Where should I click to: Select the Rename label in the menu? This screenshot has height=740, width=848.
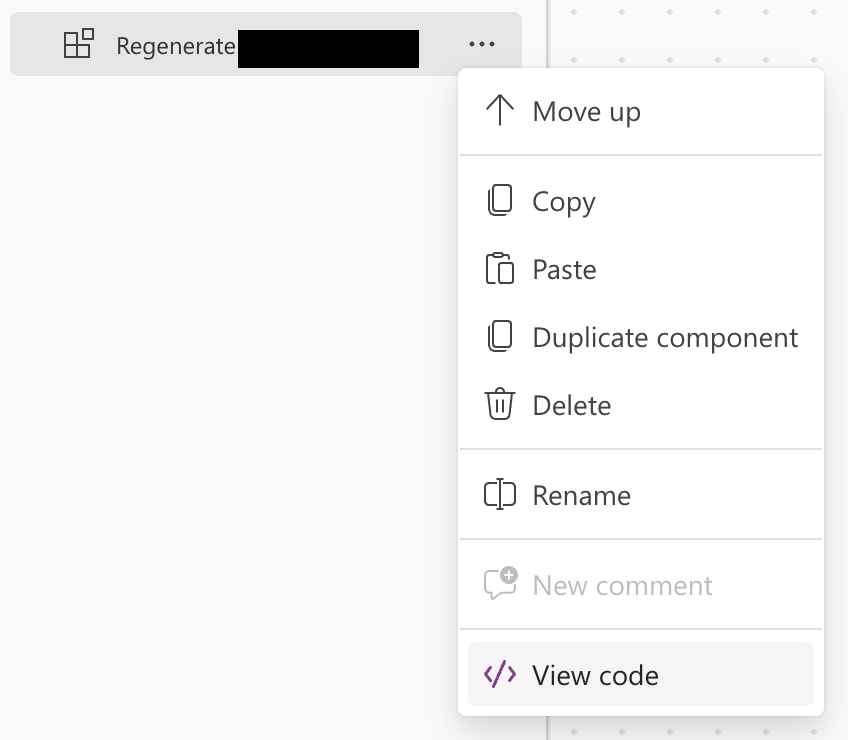[582, 496]
